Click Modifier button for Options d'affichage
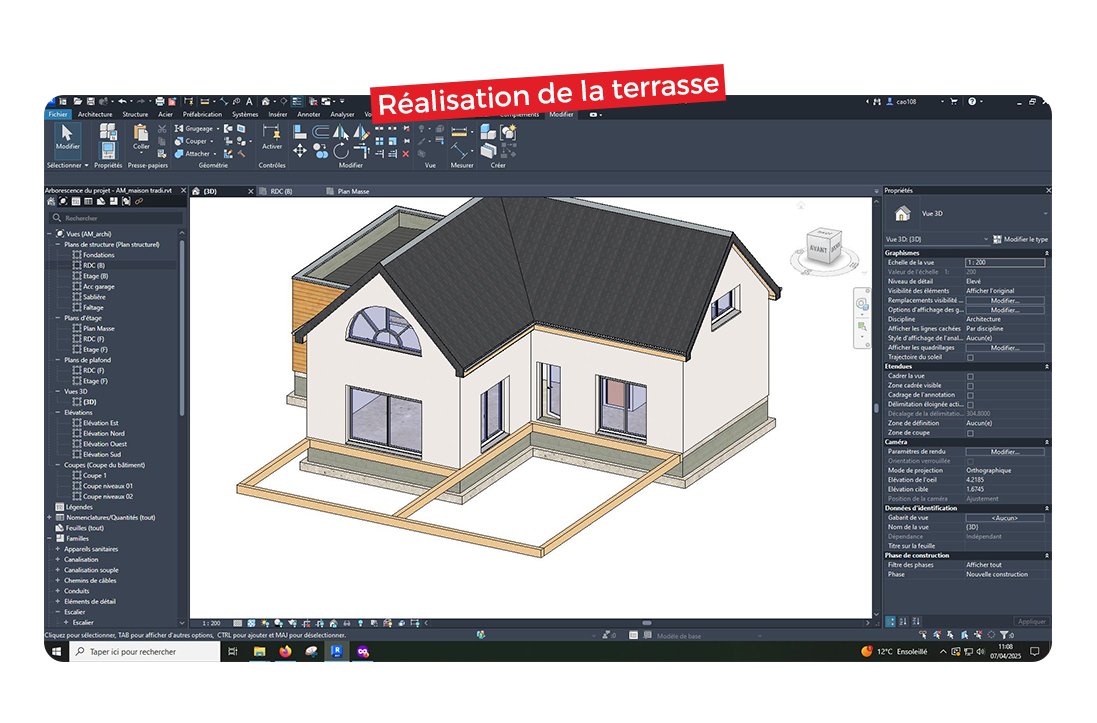The width and height of the screenshot is (1097, 723). 1005,310
